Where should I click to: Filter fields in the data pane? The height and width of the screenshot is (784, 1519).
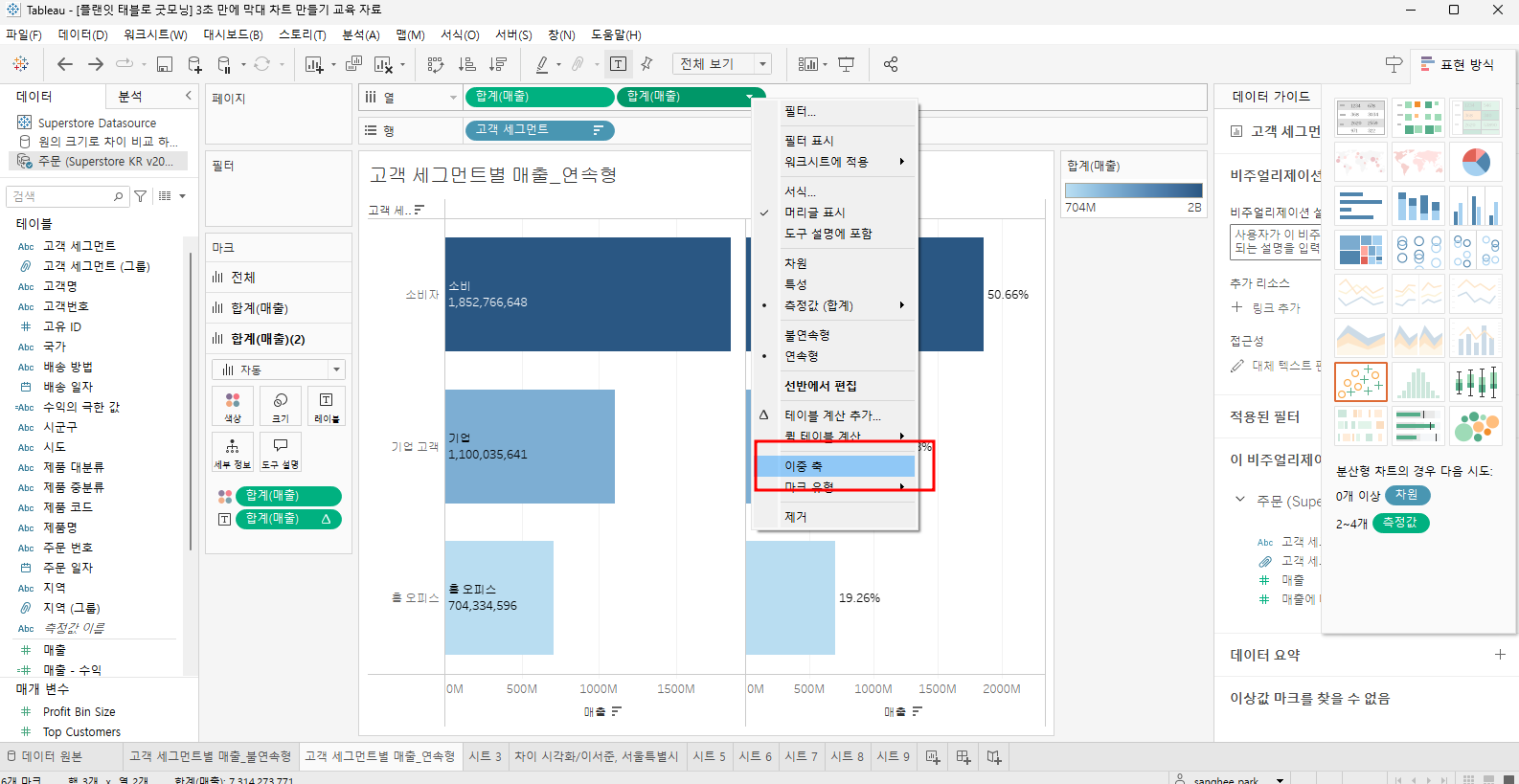[x=141, y=196]
